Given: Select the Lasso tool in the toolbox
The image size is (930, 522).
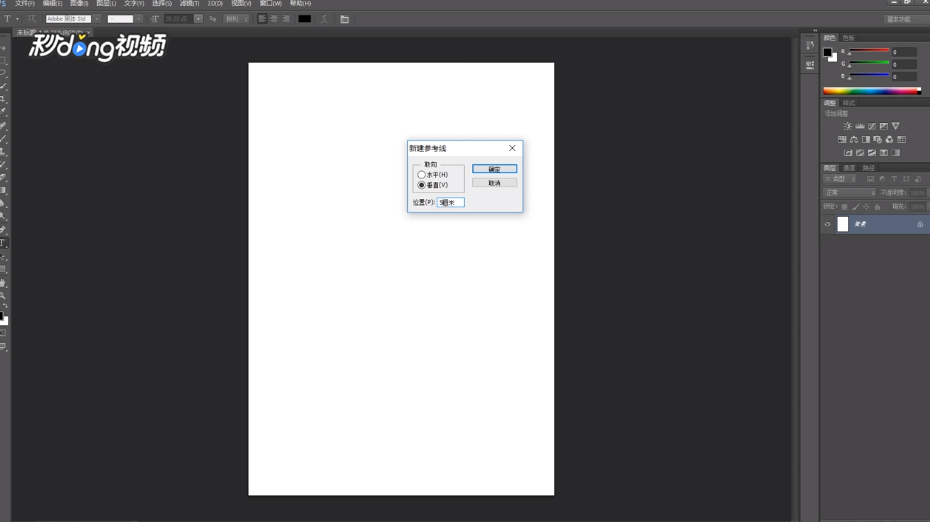Looking at the screenshot, I should 3,74.
